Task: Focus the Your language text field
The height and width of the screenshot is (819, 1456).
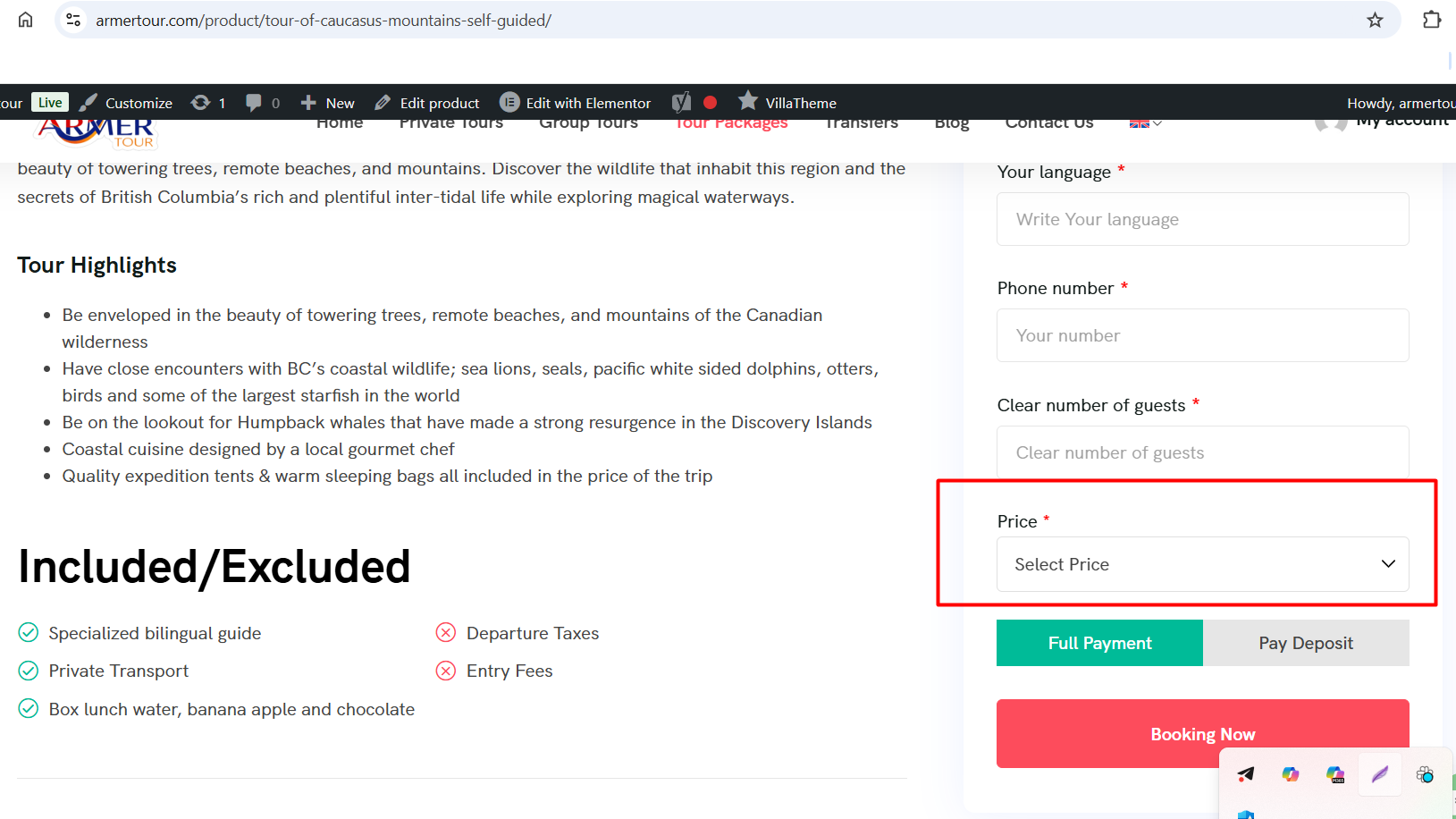Action: (x=1202, y=219)
